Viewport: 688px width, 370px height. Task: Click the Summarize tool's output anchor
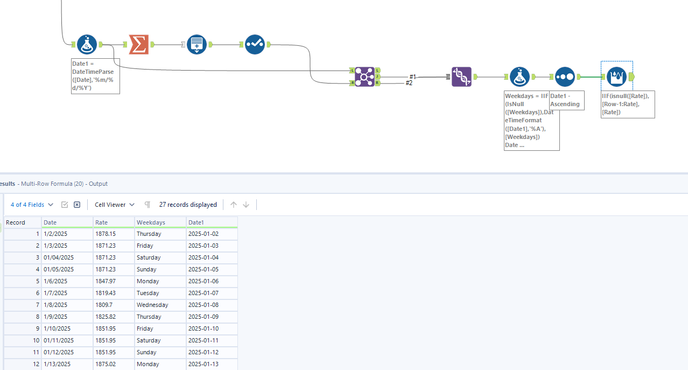pos(152,44)
